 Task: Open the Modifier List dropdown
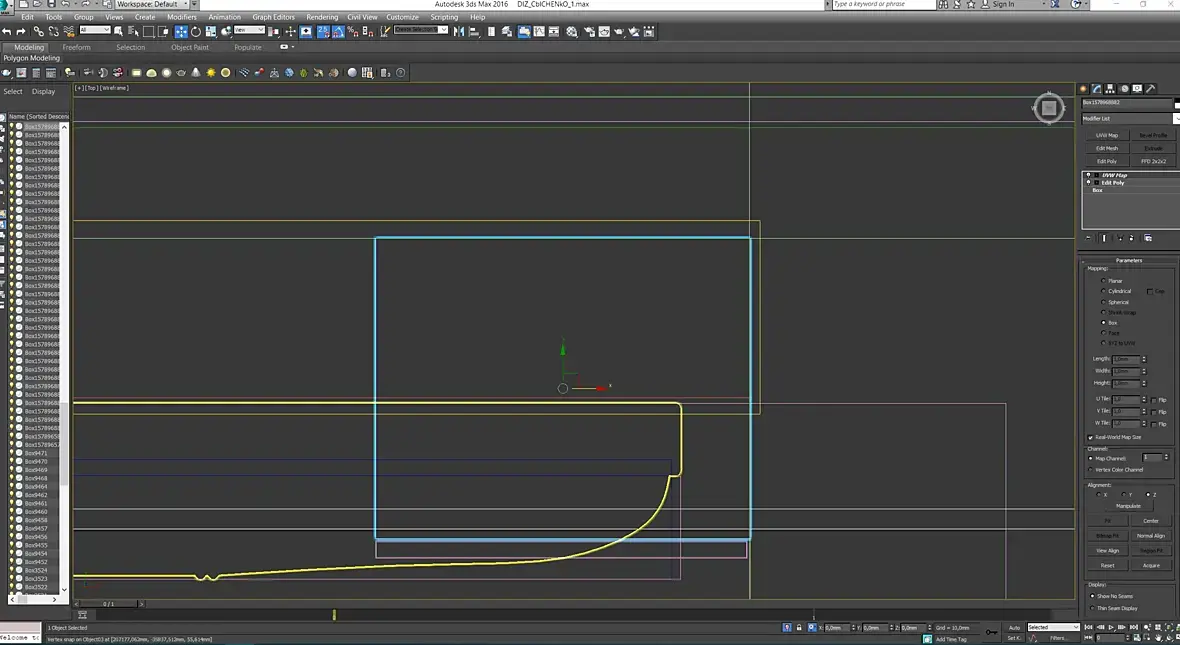point(1130,118)
